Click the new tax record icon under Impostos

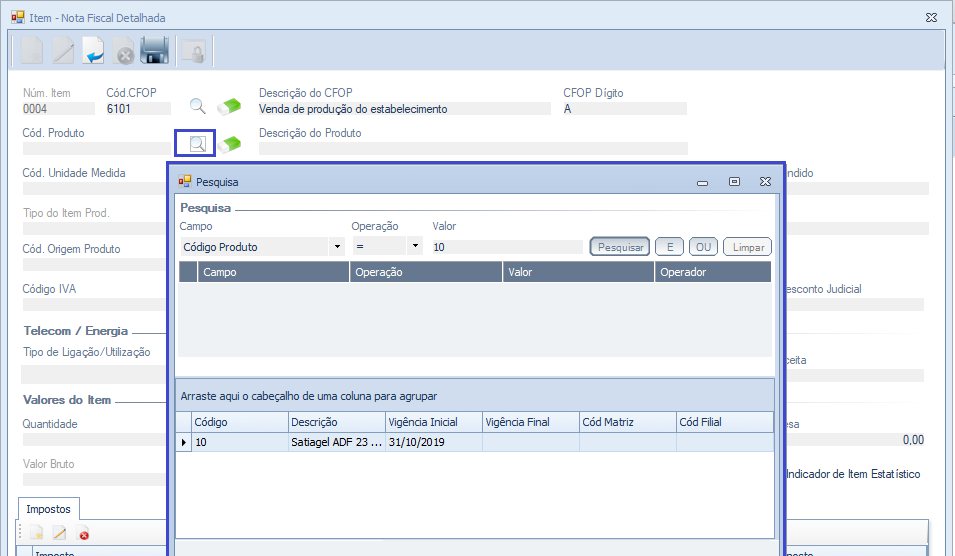(35, 534)
